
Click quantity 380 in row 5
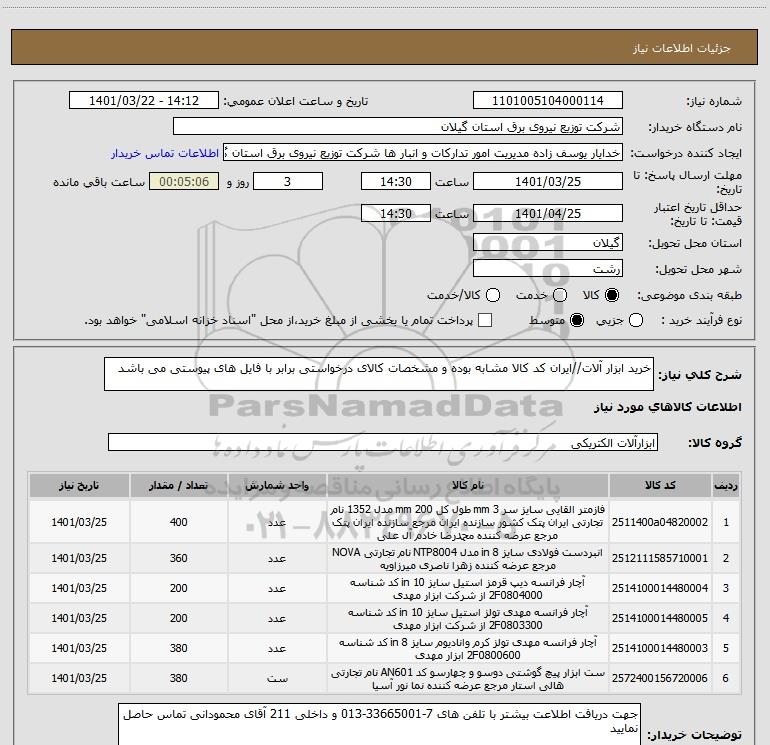tap(179, 648)
